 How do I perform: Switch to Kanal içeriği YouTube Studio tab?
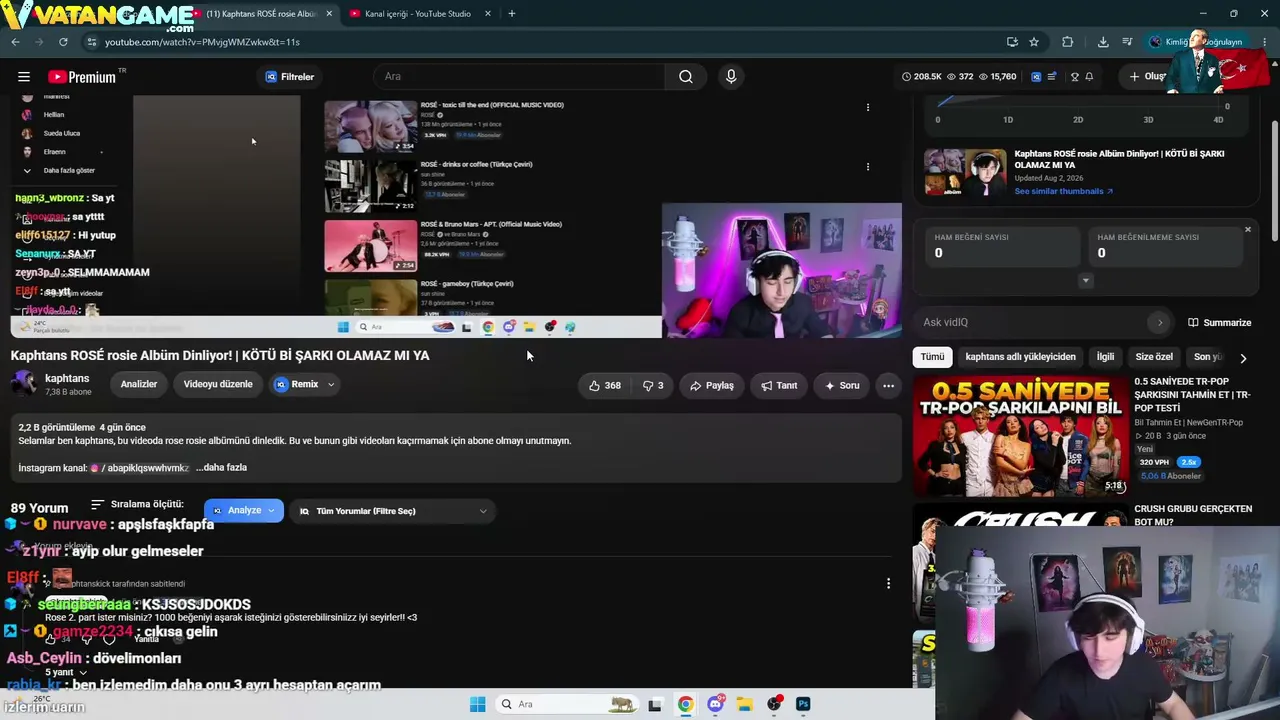[417, 14]
